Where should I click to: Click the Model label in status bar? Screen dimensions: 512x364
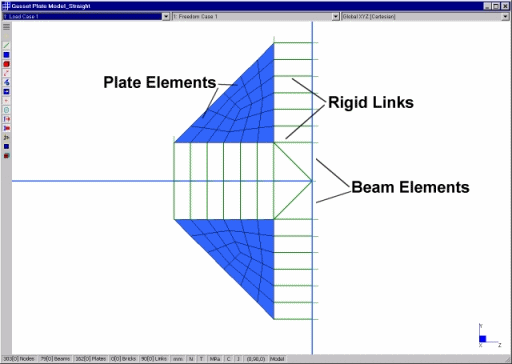pyautogui.click(x=277, y=359)
